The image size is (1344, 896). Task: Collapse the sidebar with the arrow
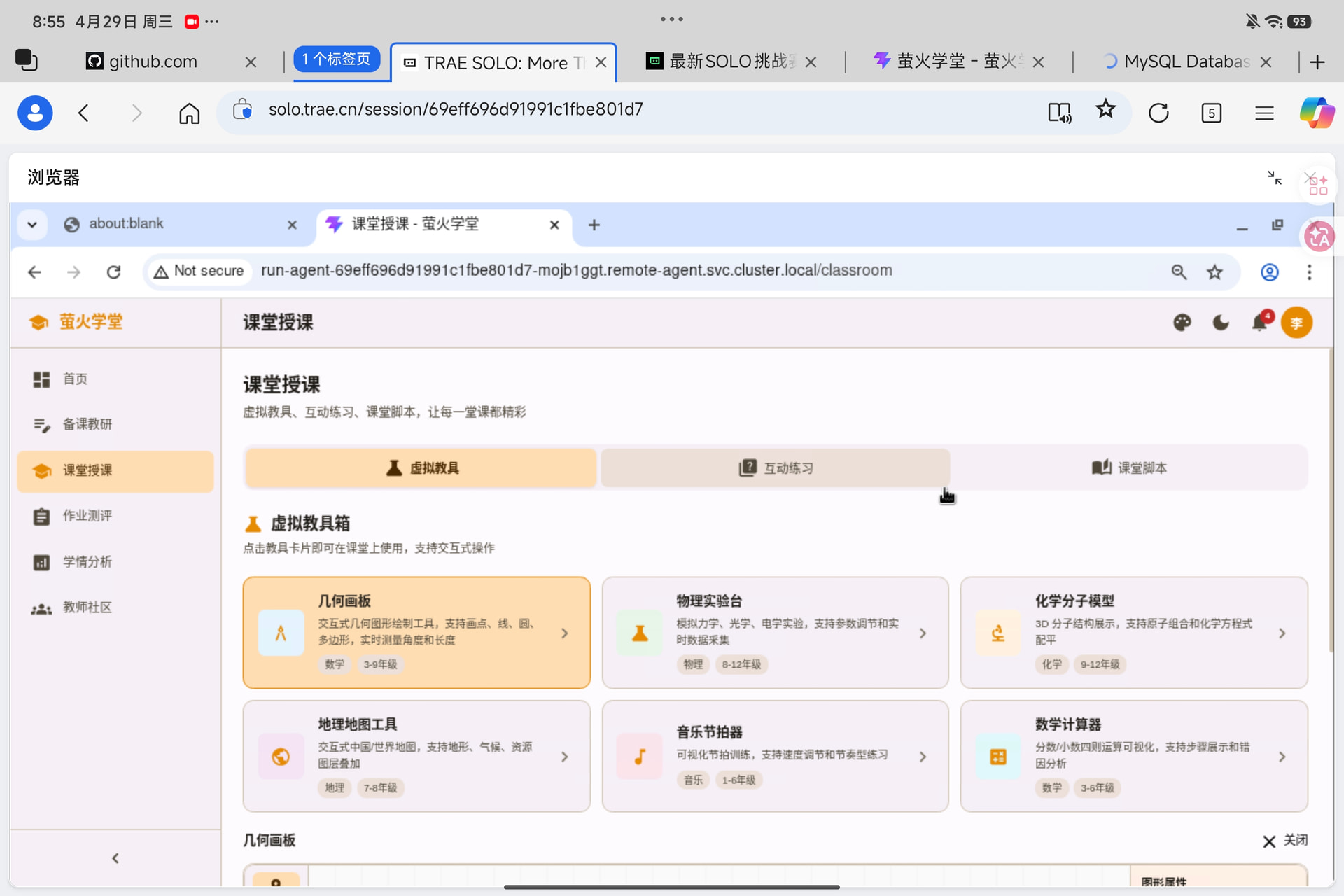pyautogui.click(x=115, y=858)
